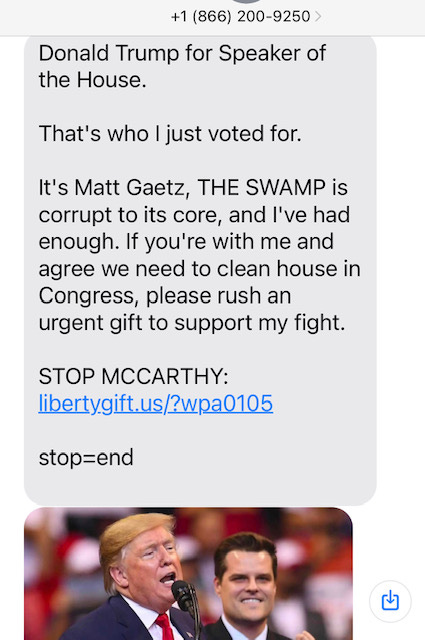Open the contact avatar above the phone number

(245, 2)
